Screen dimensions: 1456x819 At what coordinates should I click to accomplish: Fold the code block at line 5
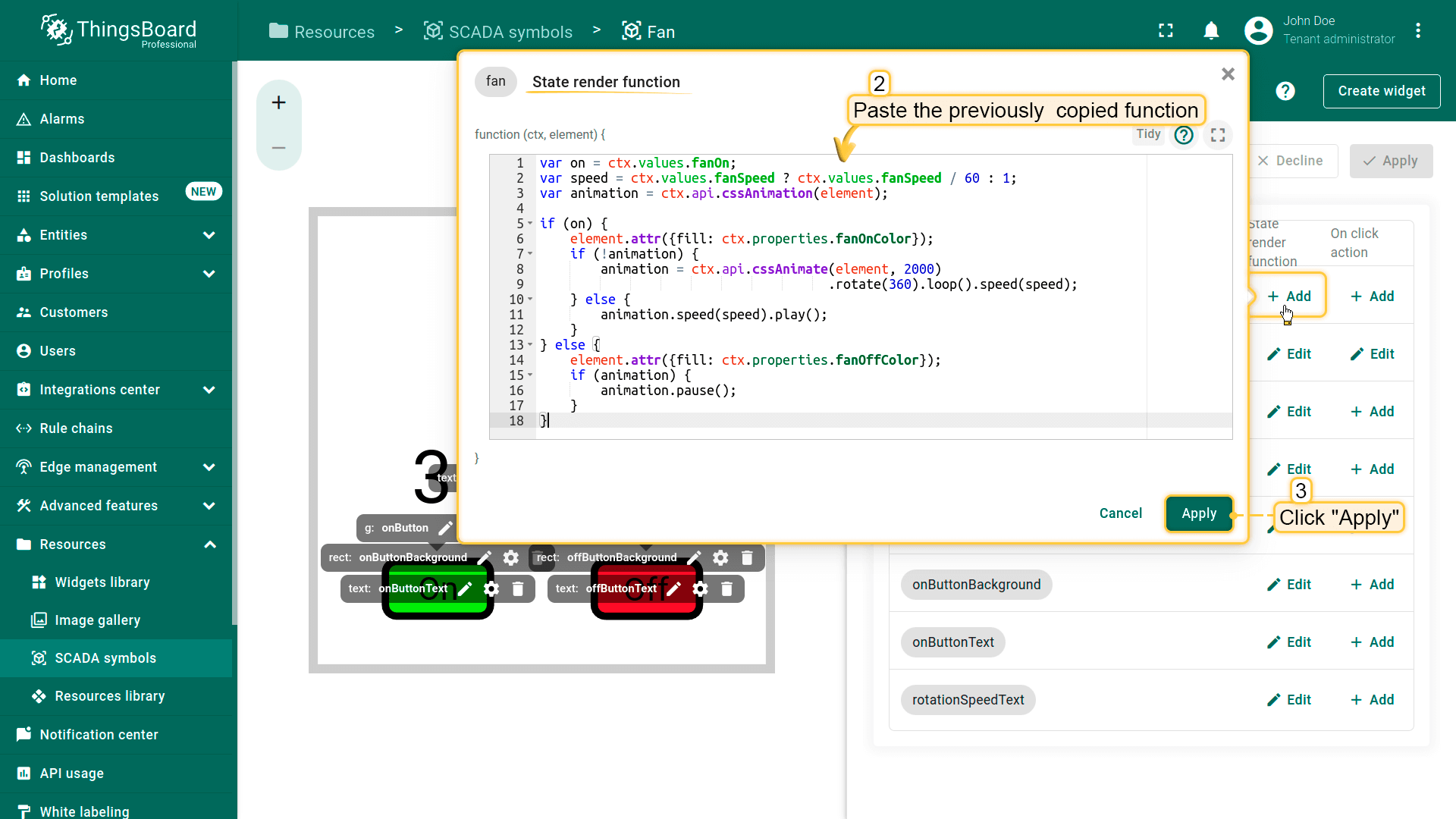[x=530, y=224]
